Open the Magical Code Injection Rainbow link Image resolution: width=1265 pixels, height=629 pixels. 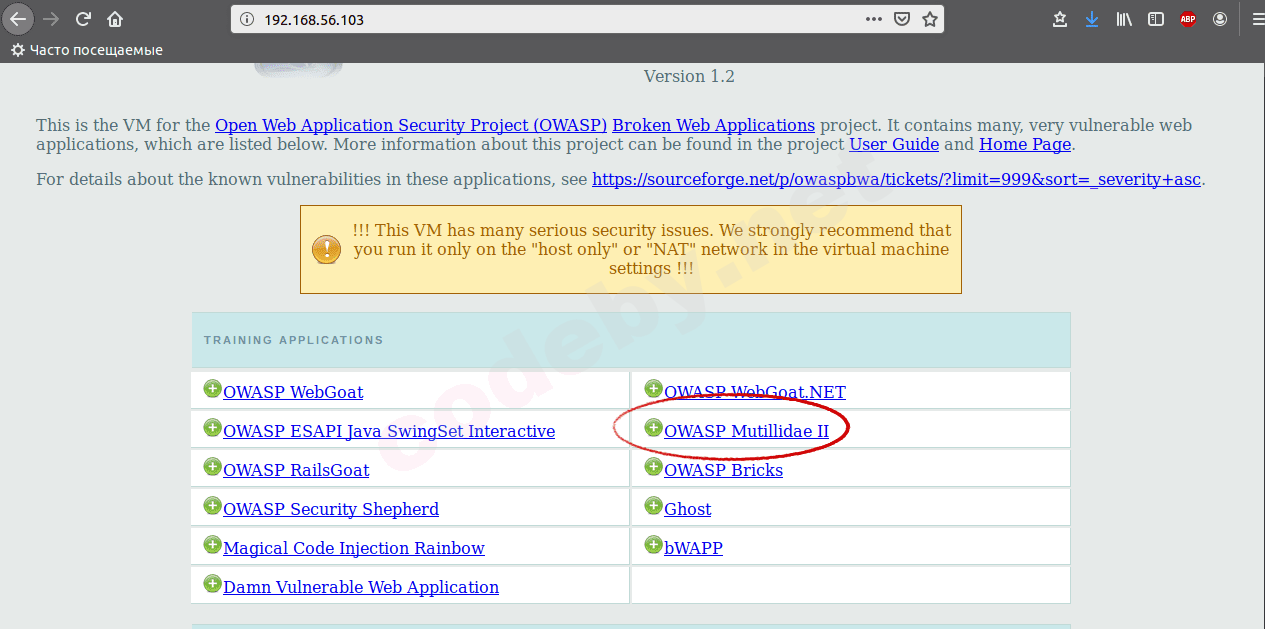[354, 548]
